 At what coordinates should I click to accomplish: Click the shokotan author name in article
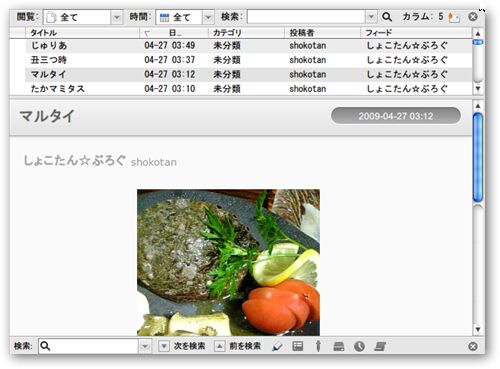[154, 162]
